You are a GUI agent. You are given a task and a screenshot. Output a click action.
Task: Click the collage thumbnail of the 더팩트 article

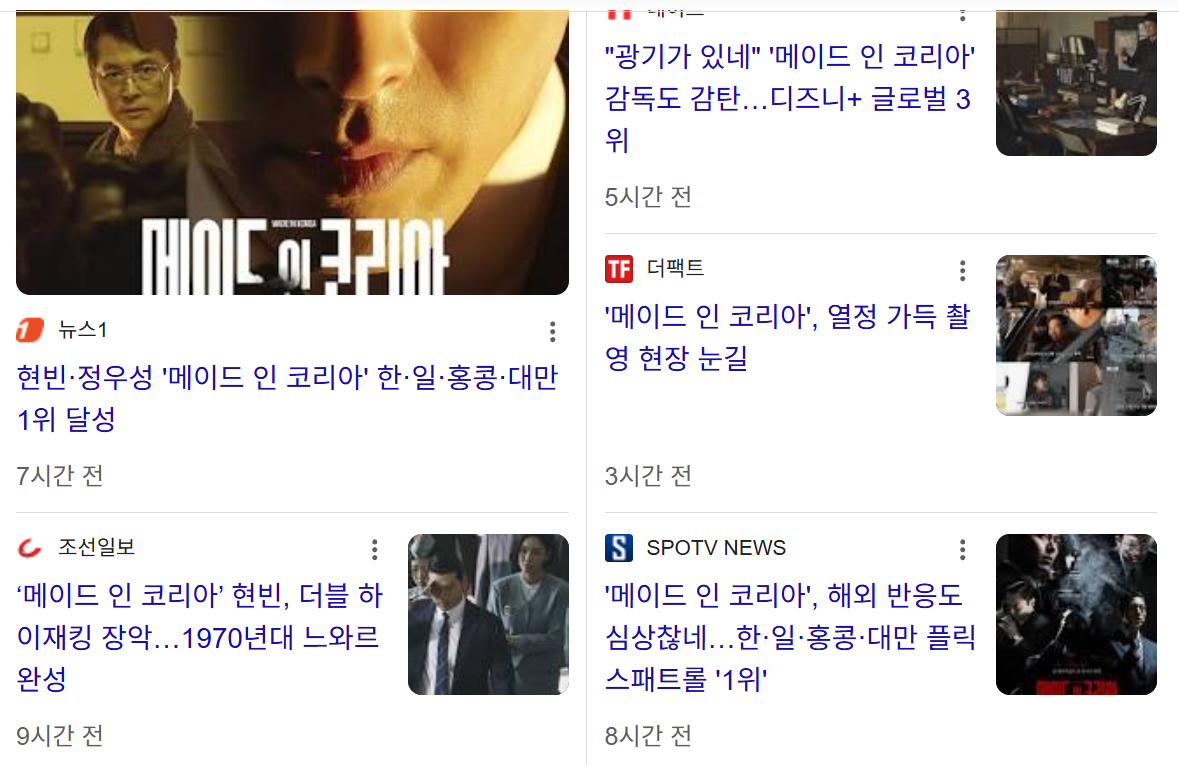pyautogui.click(x=1076, y=335)
